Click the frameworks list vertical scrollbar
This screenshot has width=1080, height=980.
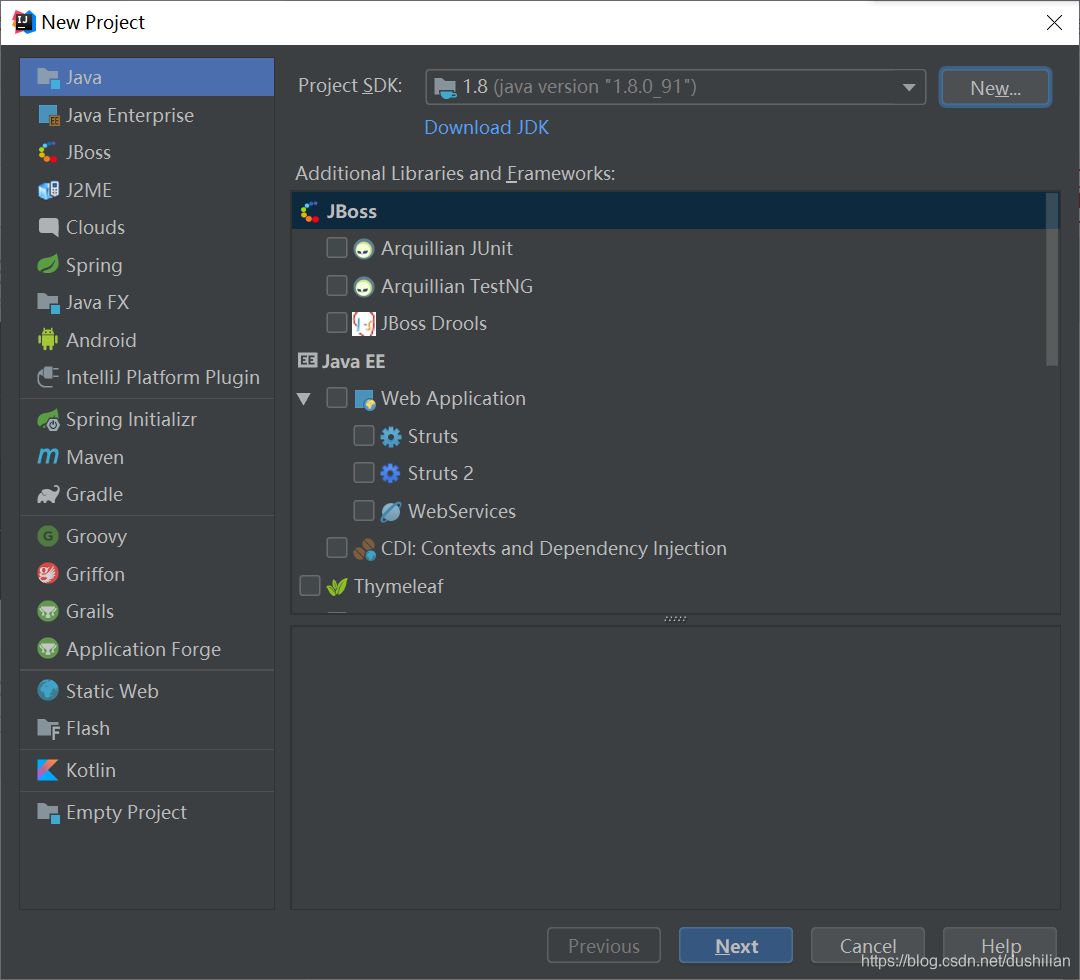pyautogui.click(x=1052, y=279)
